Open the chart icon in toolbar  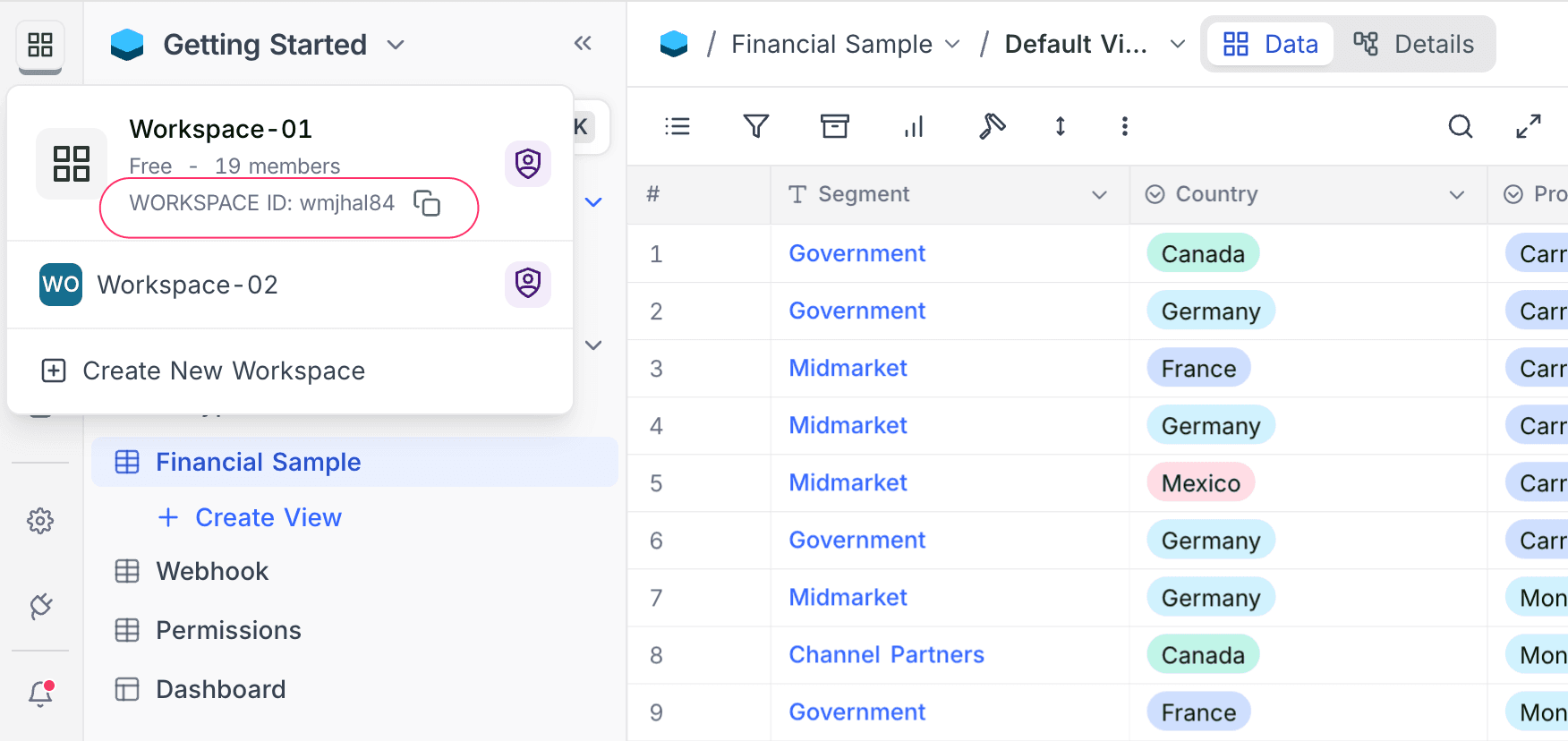point(913,126)
